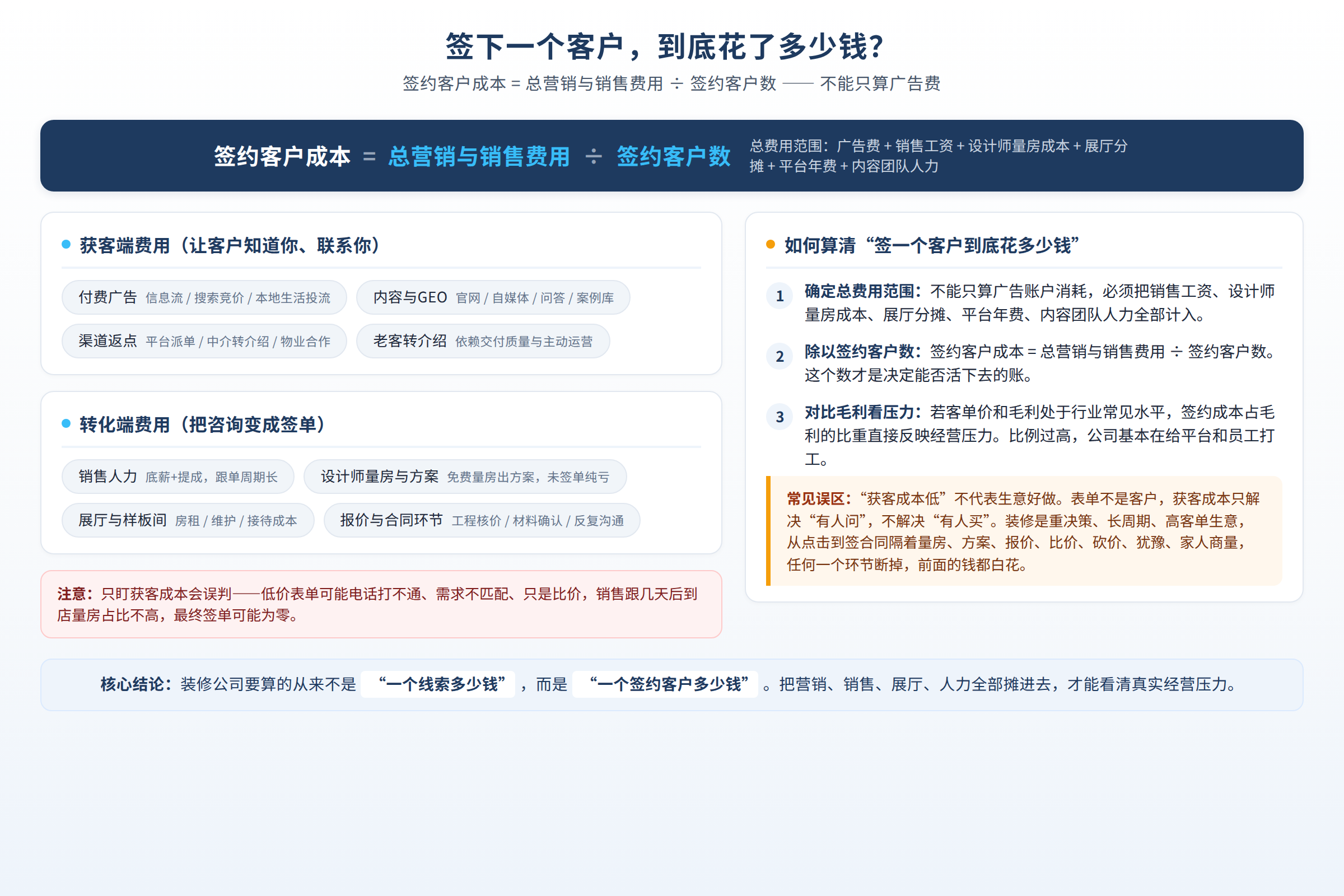This screenshot has height=896, width=1344.
Task: Select the 报价与合同环节 pill tag
Action: [x=482, y=520]
